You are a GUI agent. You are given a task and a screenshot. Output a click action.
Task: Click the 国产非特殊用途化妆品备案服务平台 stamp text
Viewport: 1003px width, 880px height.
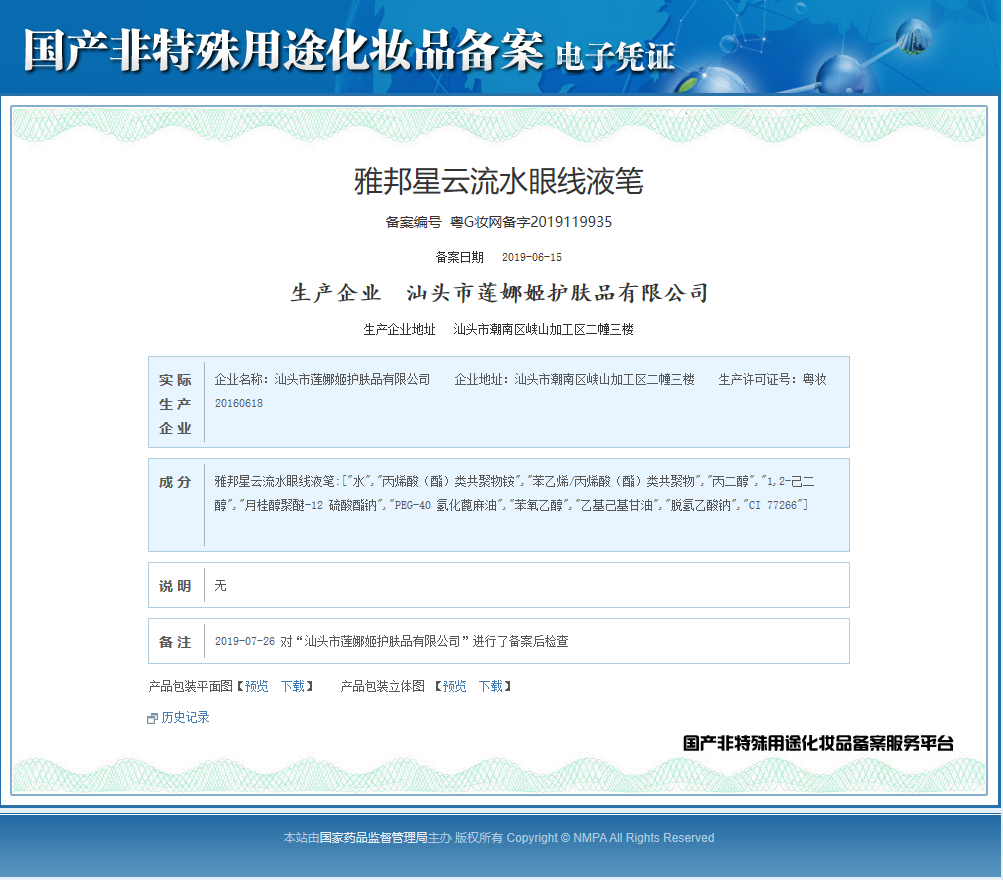[x=818, y=743]
